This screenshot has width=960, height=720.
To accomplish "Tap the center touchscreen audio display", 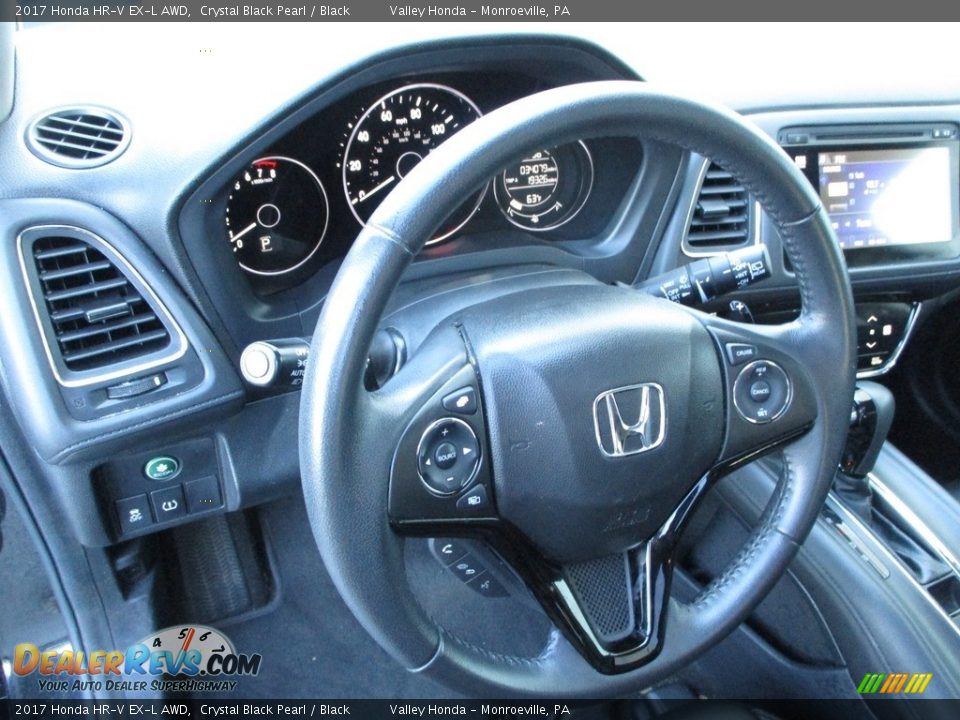I will tap(885, 196).
